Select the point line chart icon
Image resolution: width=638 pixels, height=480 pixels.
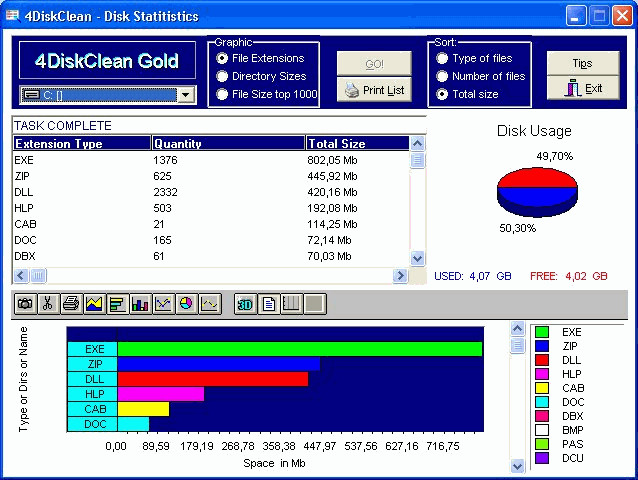(163, 304)
